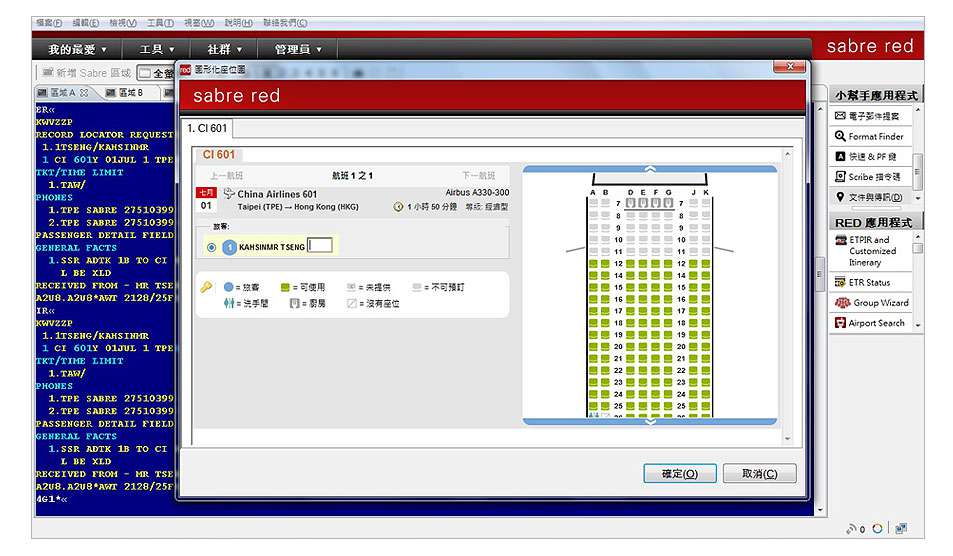This screenshot has height=556, width=953.
Task: Open the Scribe script icon
Action: point(840,176)
